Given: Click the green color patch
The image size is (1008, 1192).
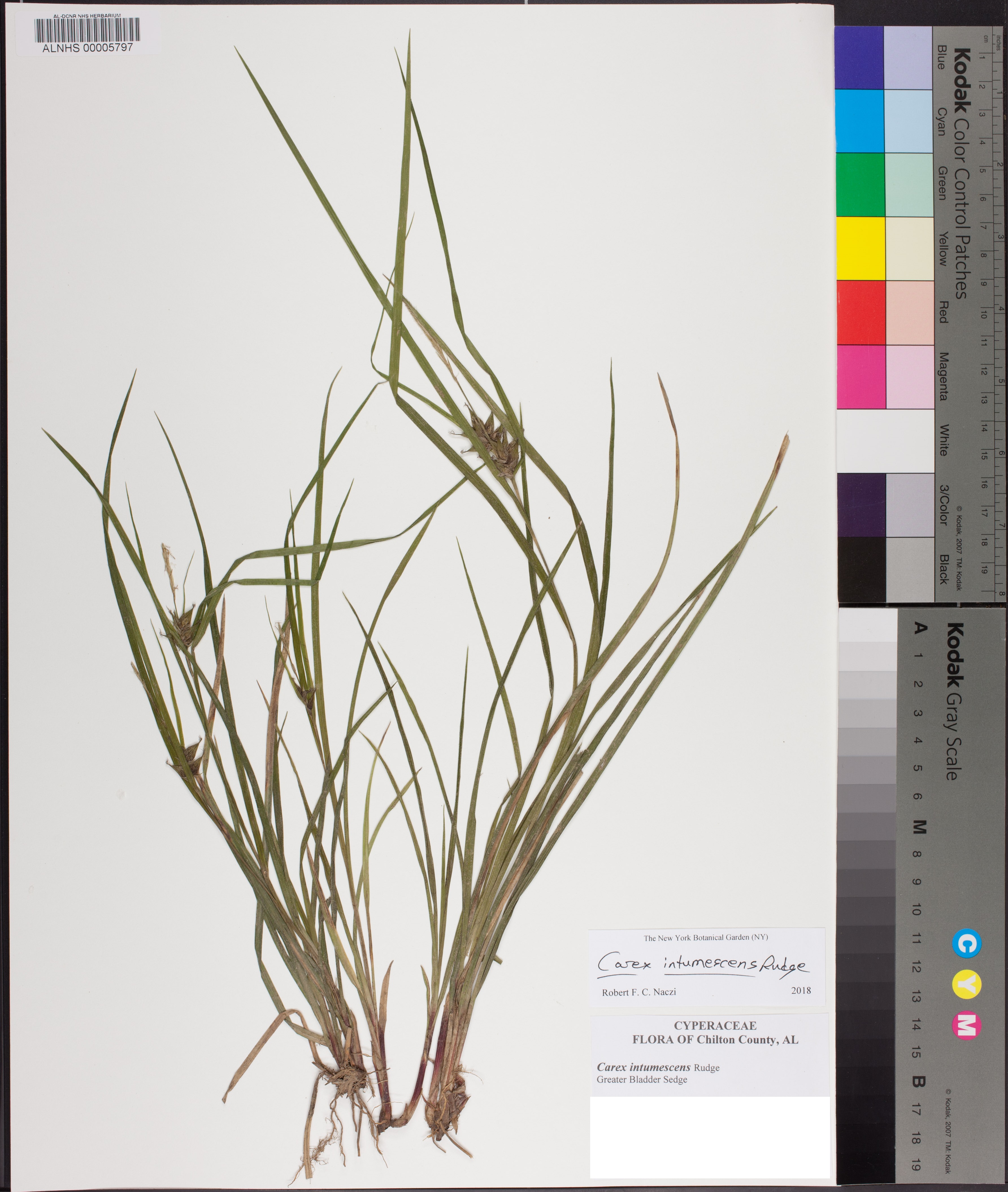Looking at the screenshot, I should coord(859,184).
